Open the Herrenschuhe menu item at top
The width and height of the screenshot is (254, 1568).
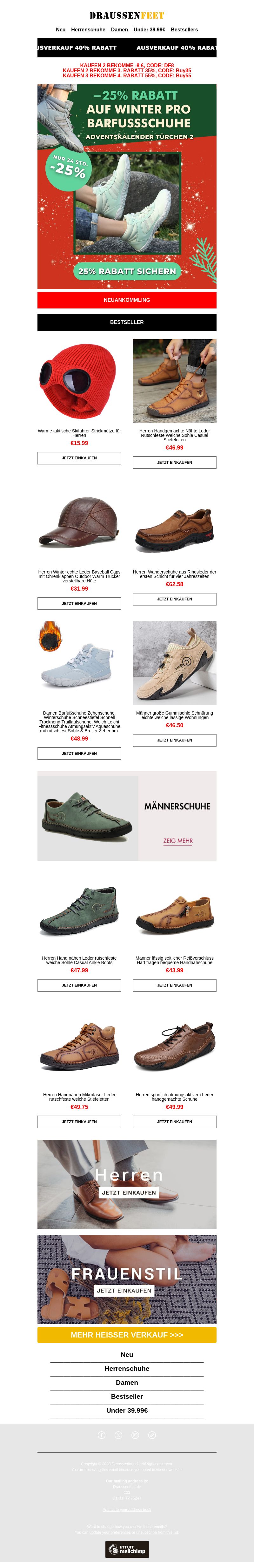pos(88,29)
